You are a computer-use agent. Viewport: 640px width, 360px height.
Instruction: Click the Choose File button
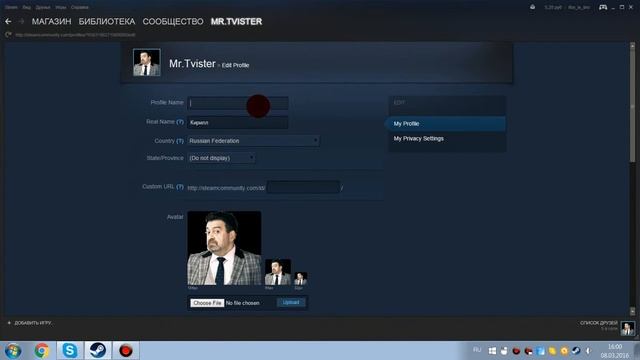coord(207,303)
